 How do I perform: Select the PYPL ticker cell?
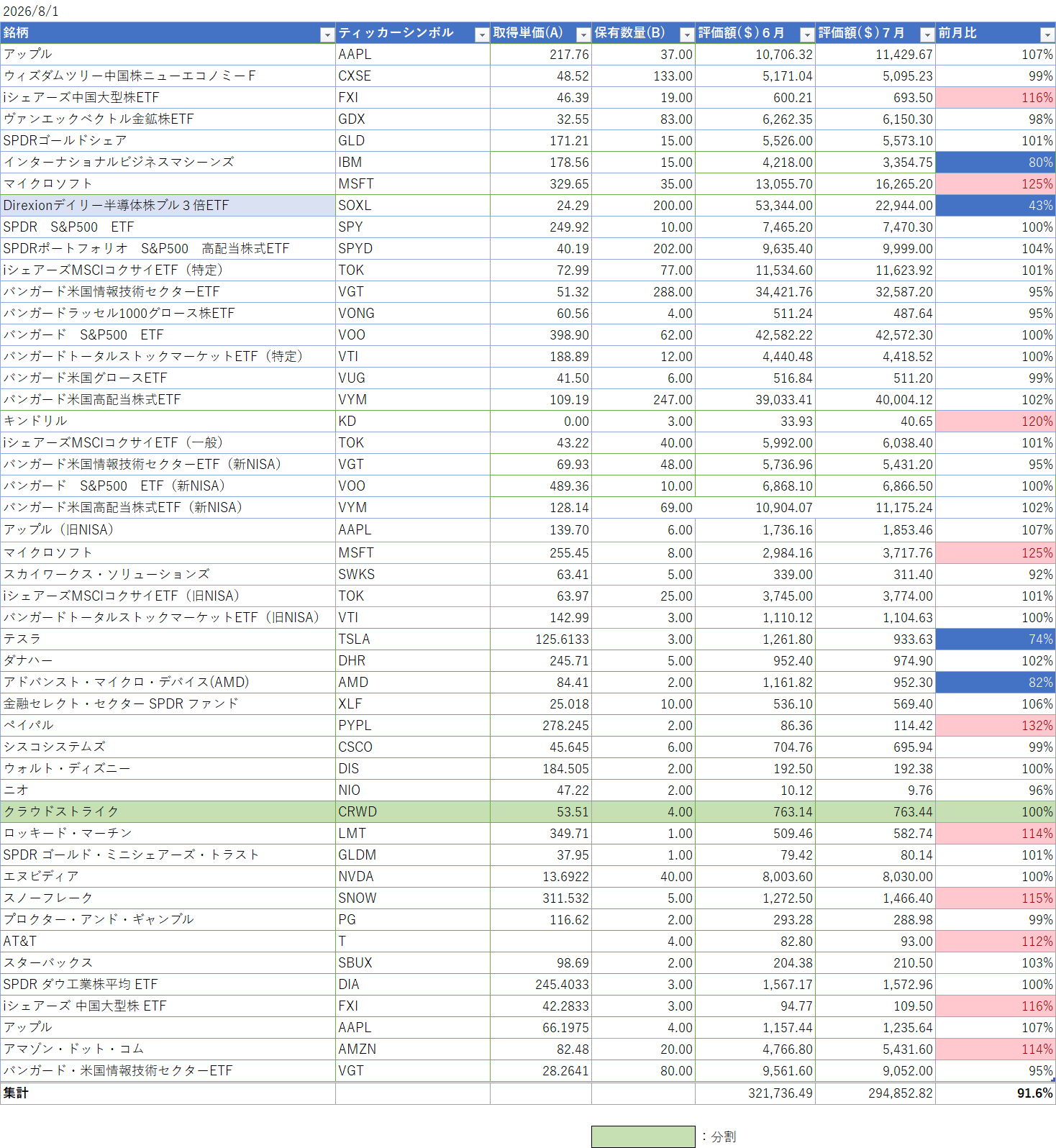point(413,725)
